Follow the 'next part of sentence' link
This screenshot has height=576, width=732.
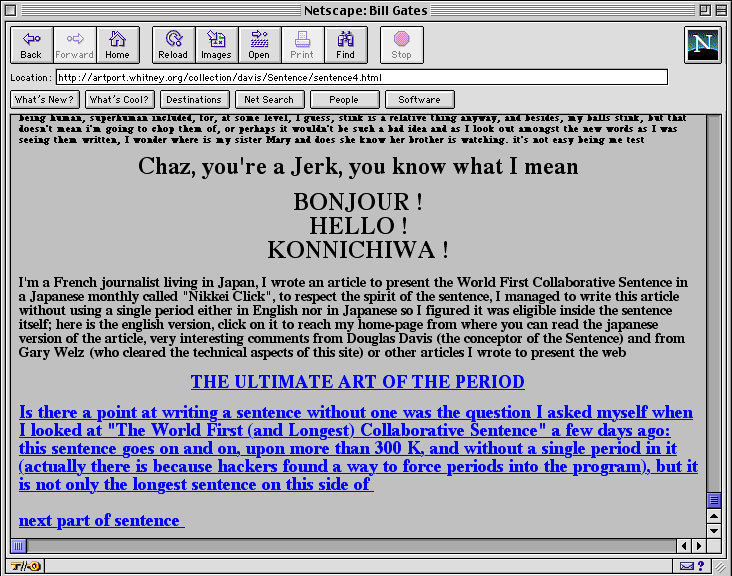pos(101,520)
